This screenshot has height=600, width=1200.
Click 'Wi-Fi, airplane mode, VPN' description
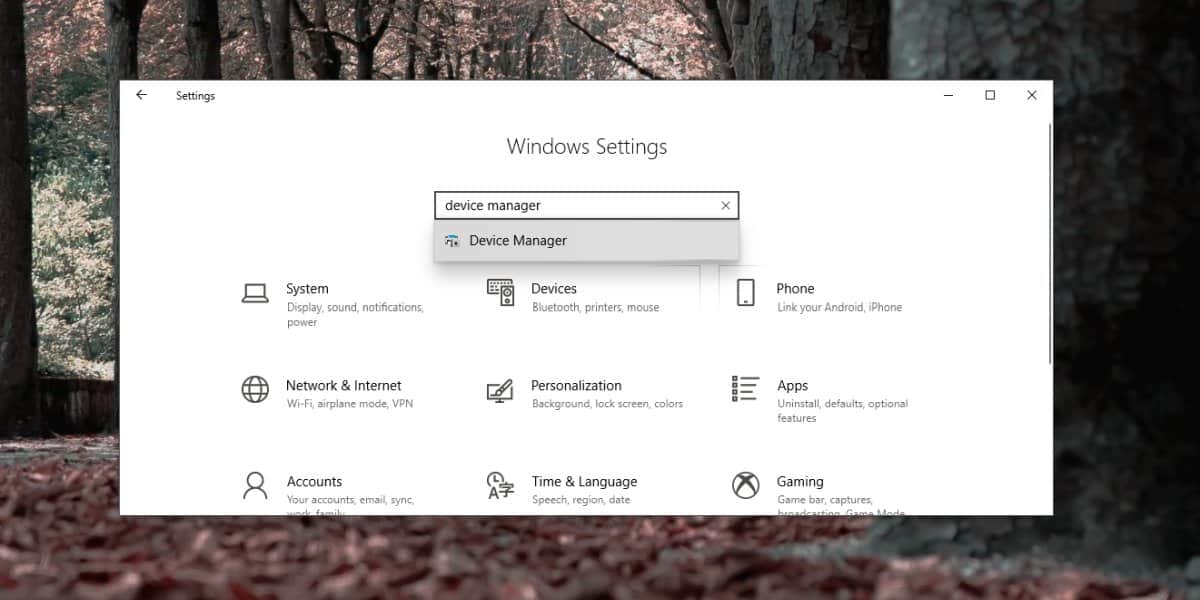[349, 404]
